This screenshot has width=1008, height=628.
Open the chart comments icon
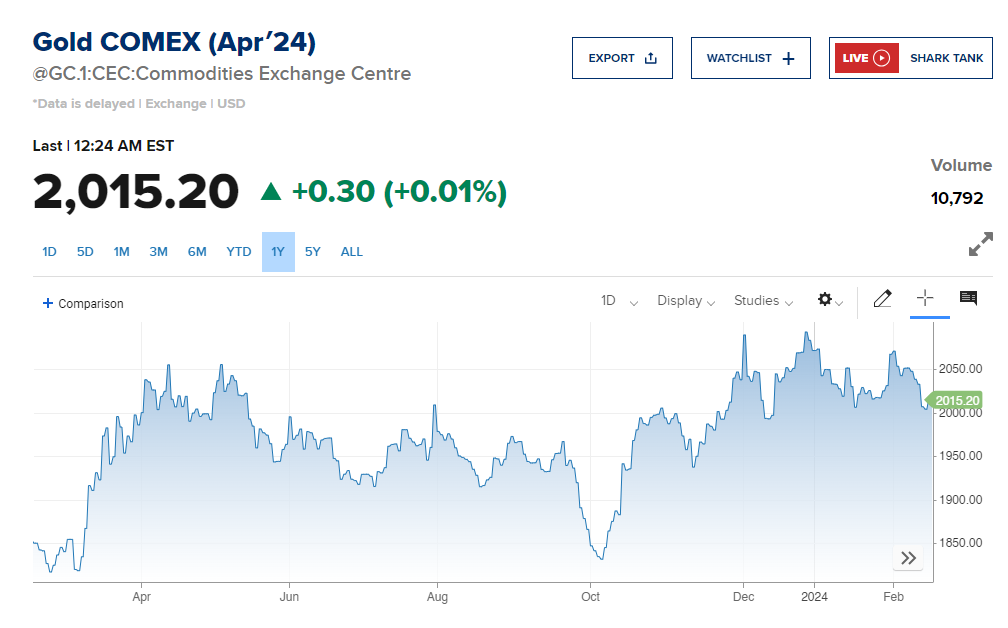[x=968, y=298]
